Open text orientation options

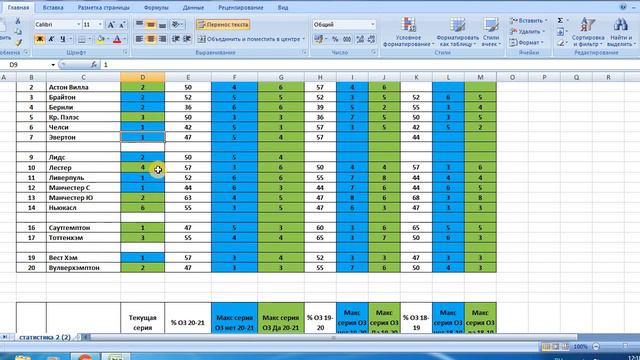176,25
